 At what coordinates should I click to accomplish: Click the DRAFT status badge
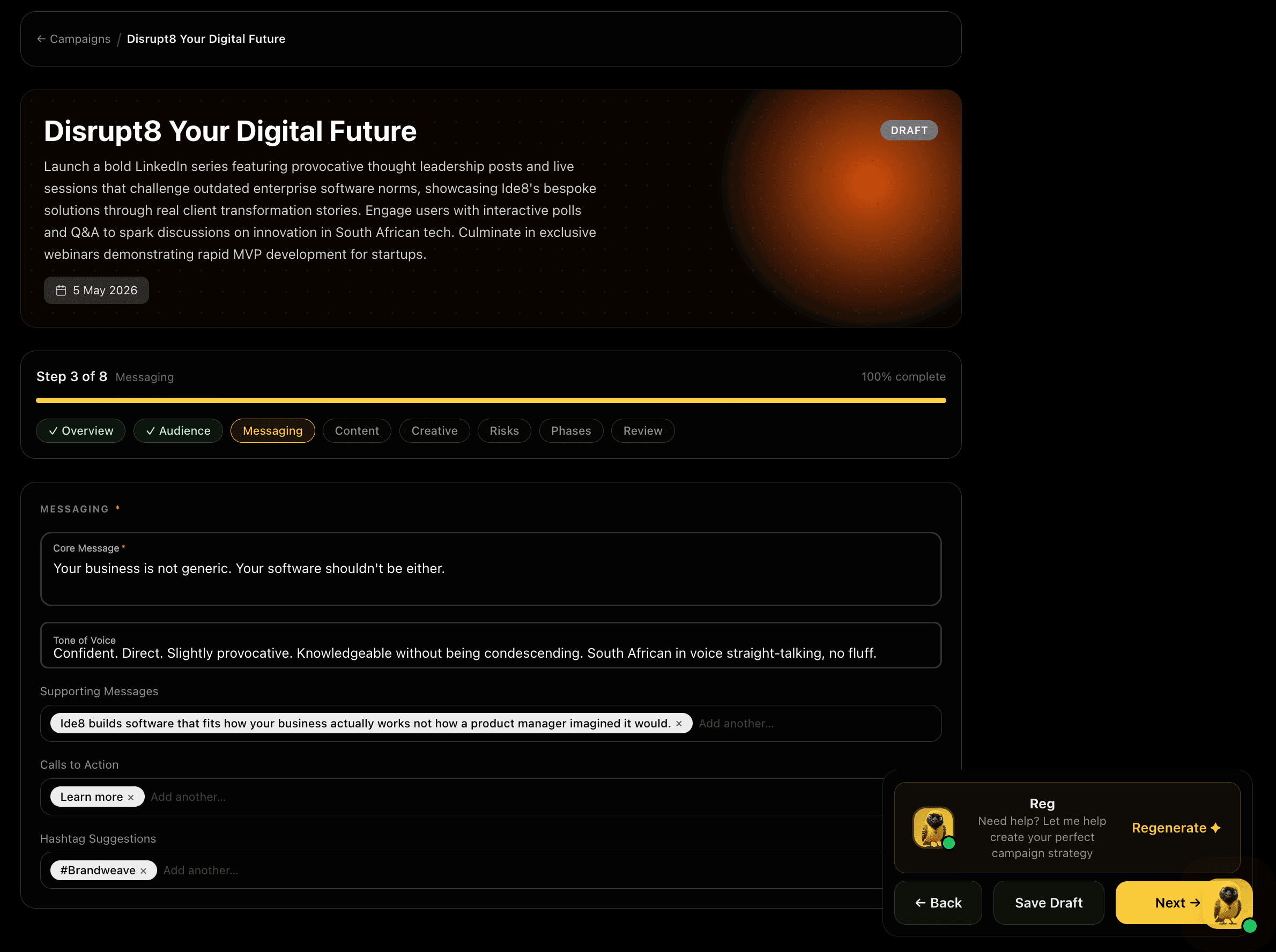908,130
